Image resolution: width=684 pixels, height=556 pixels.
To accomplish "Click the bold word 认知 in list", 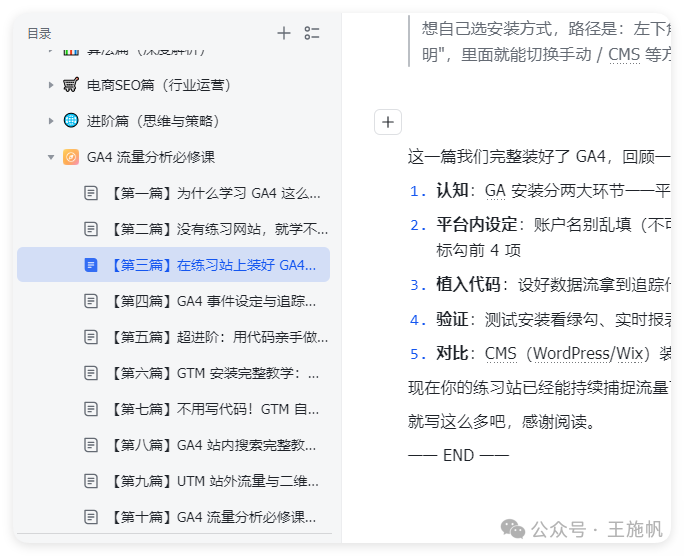I will point(452,191).
